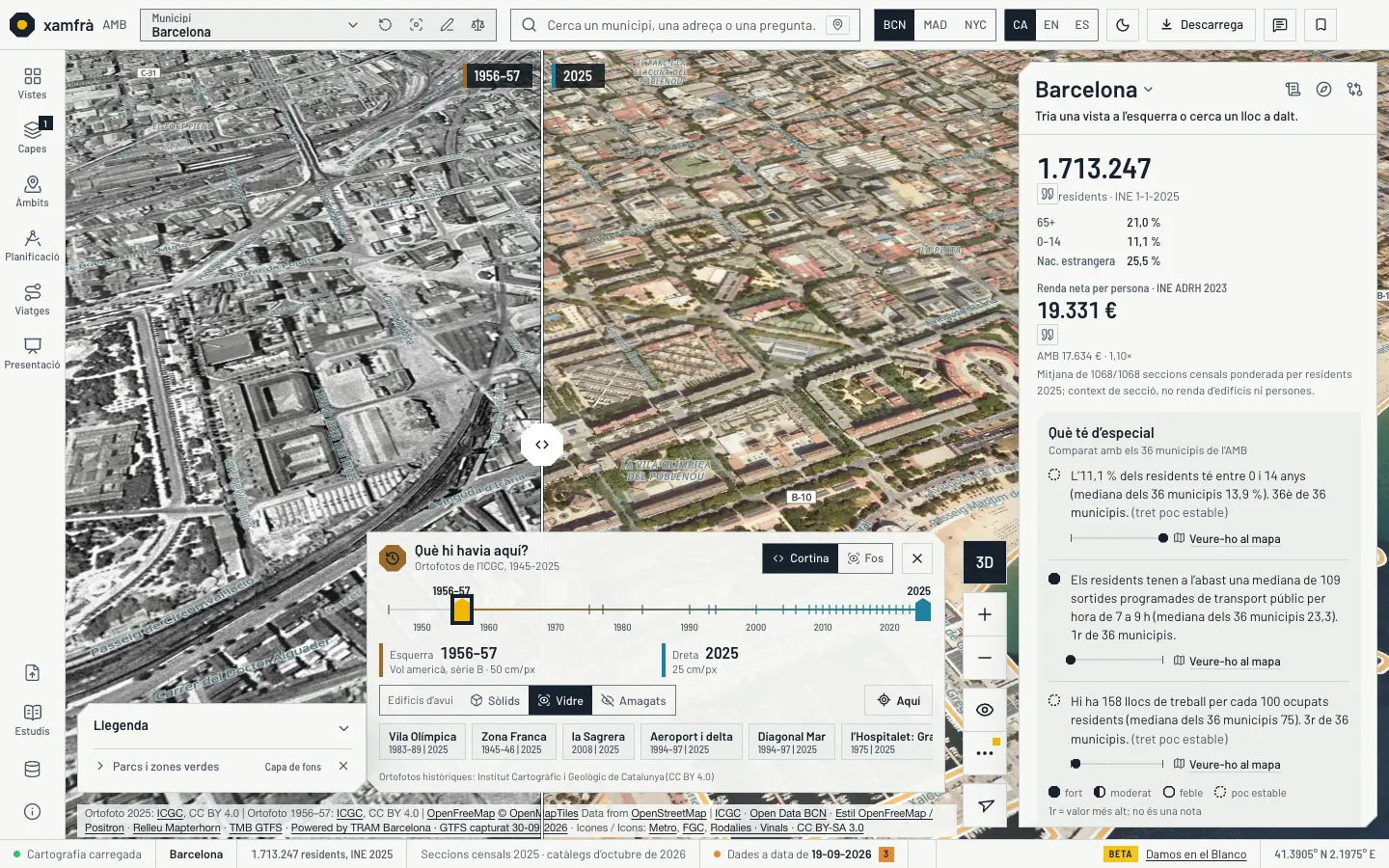Click the database icon in sidebar
The image size is (1389, 868).
click(32, 769)
